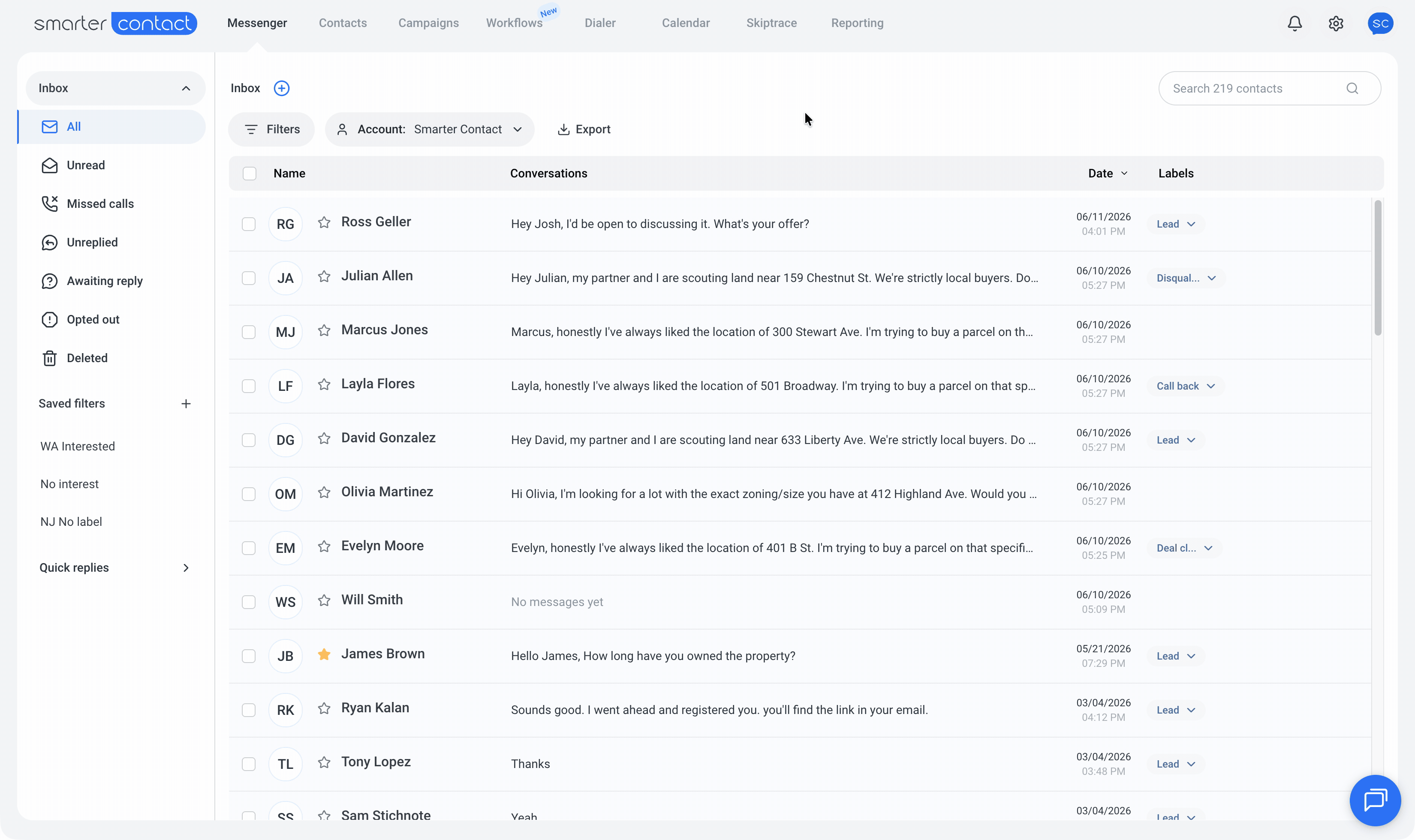Image resolution: width=1415 pixels, height=840 pixels.
Task: Go to the Campaigns tab
Action: (x=429, y=23)
